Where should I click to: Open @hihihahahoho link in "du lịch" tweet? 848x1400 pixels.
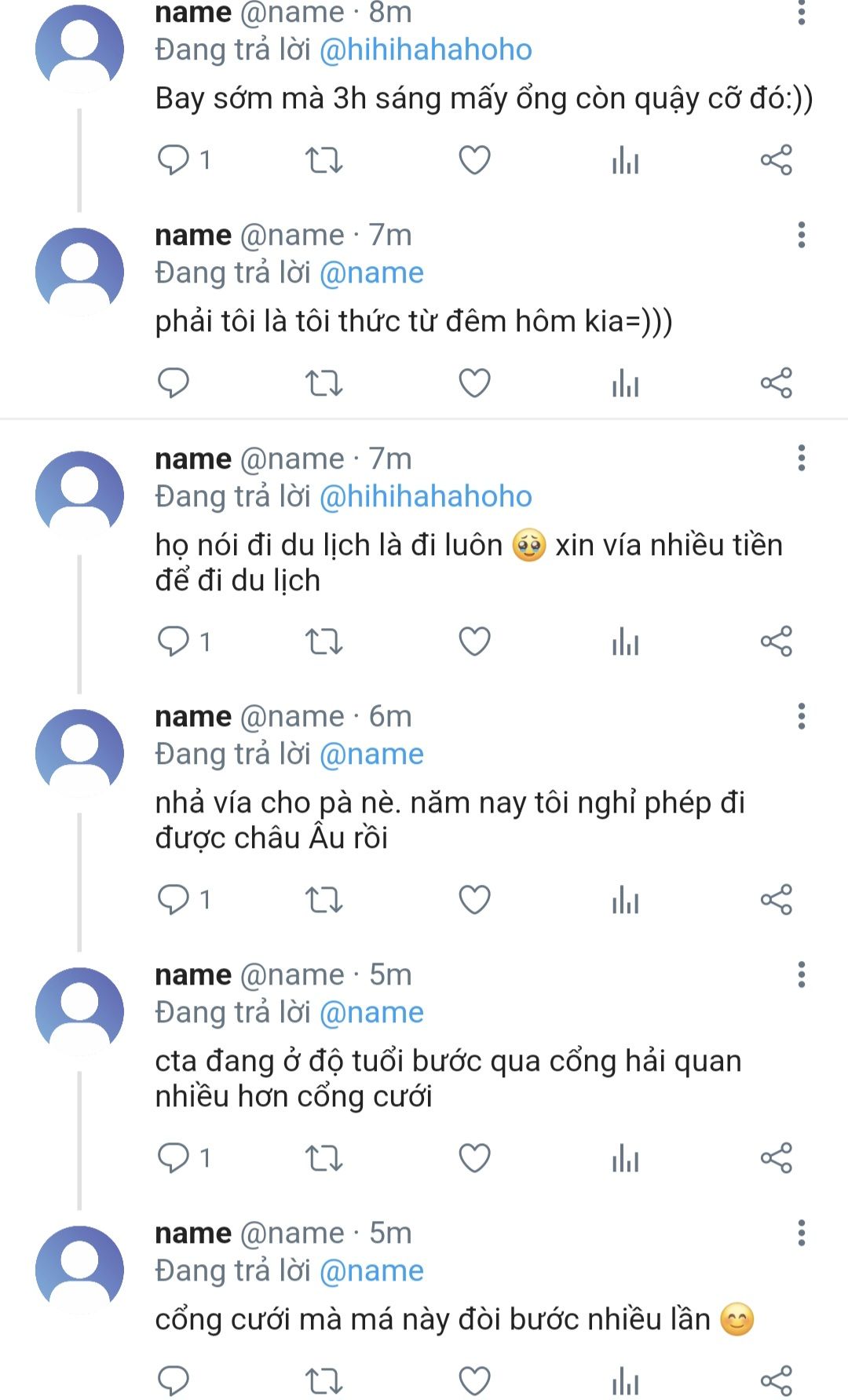426,496
